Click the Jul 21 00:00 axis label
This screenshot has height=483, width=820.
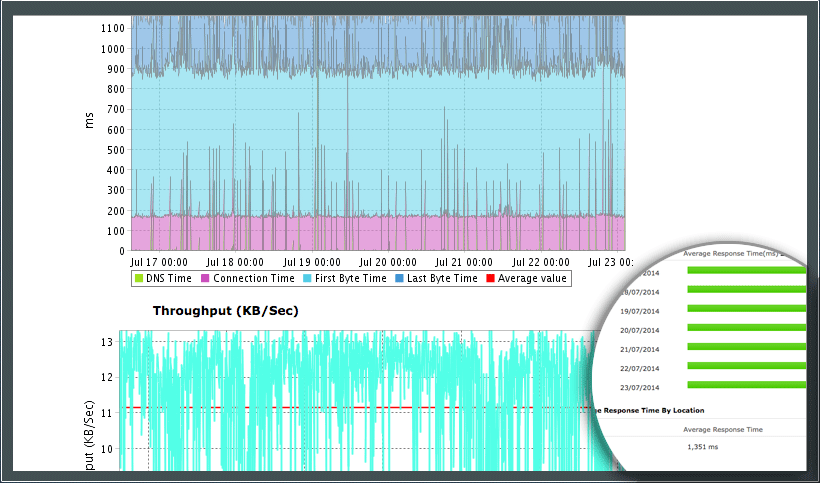coord(464,262)
